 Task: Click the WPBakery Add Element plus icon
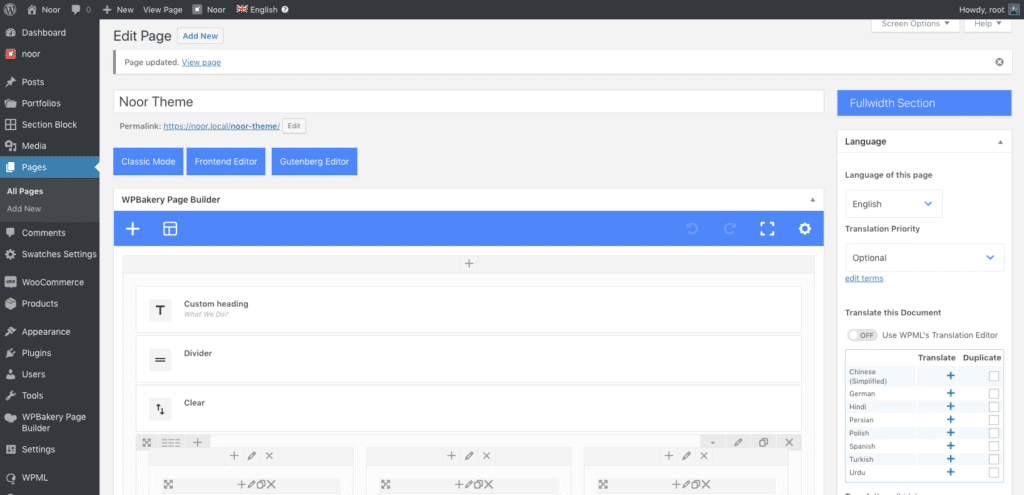tap(133, 229)
